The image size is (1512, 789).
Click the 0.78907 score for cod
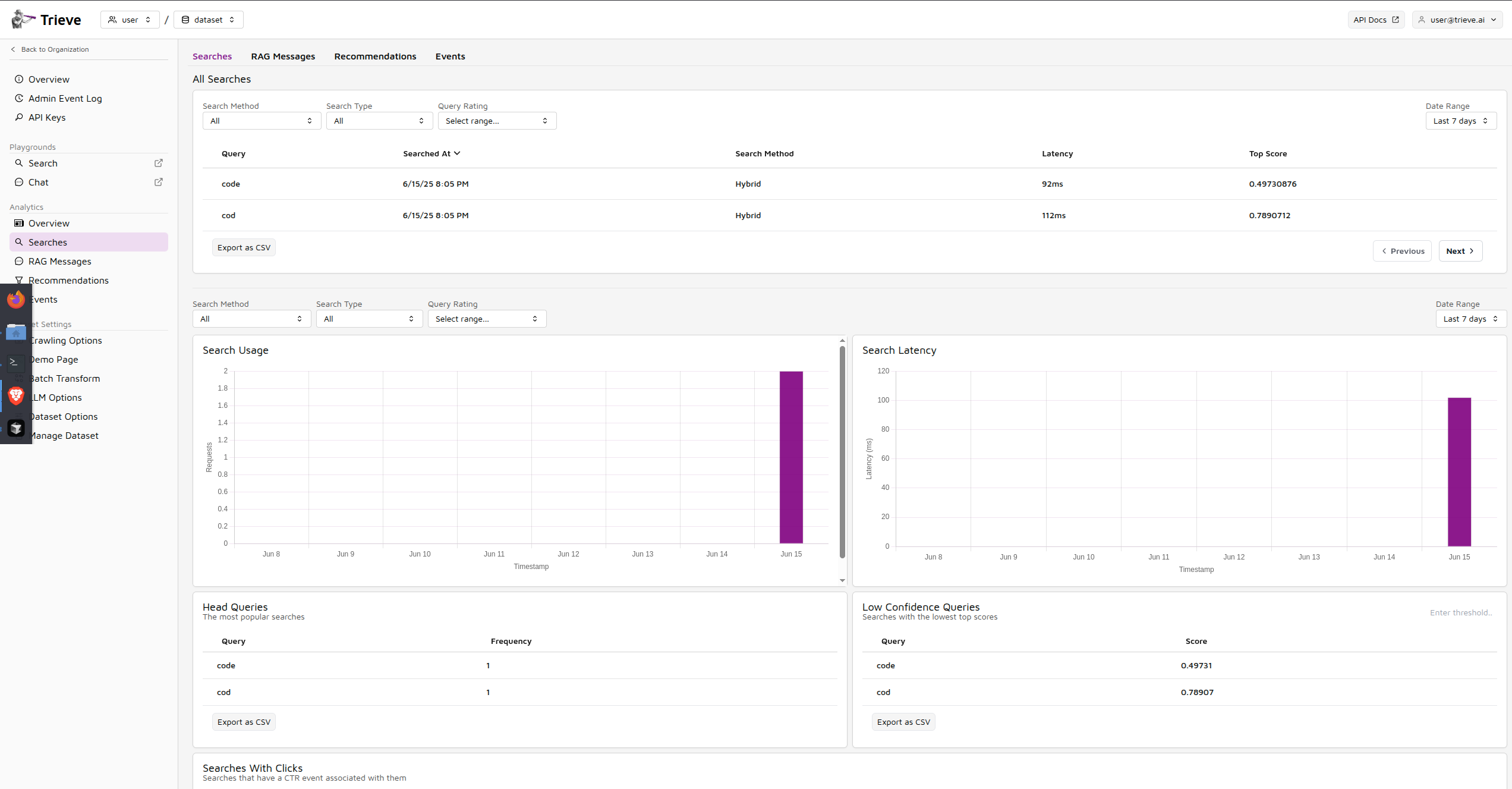point(1197,692)
